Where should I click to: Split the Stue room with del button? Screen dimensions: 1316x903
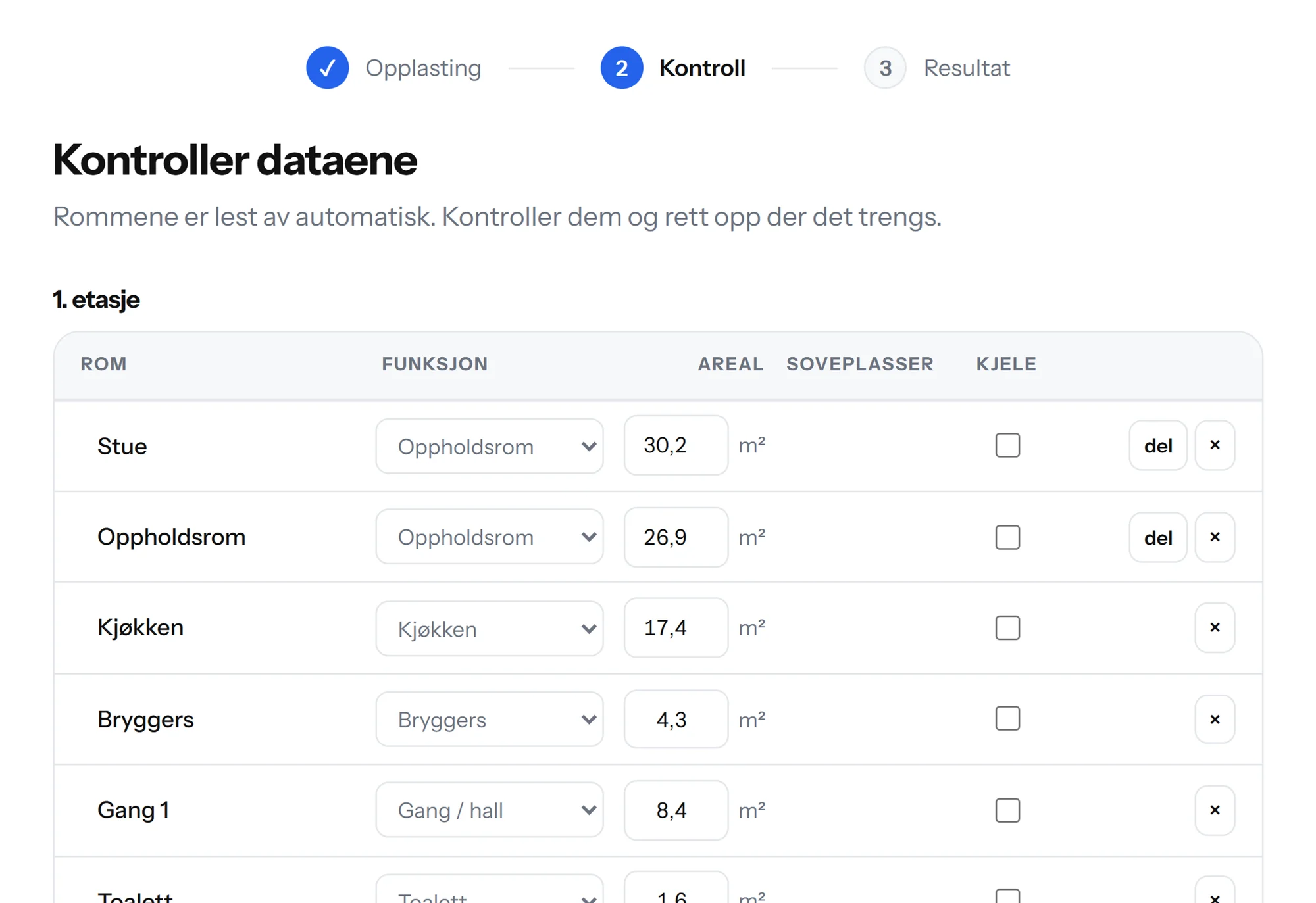[1158, 445]
